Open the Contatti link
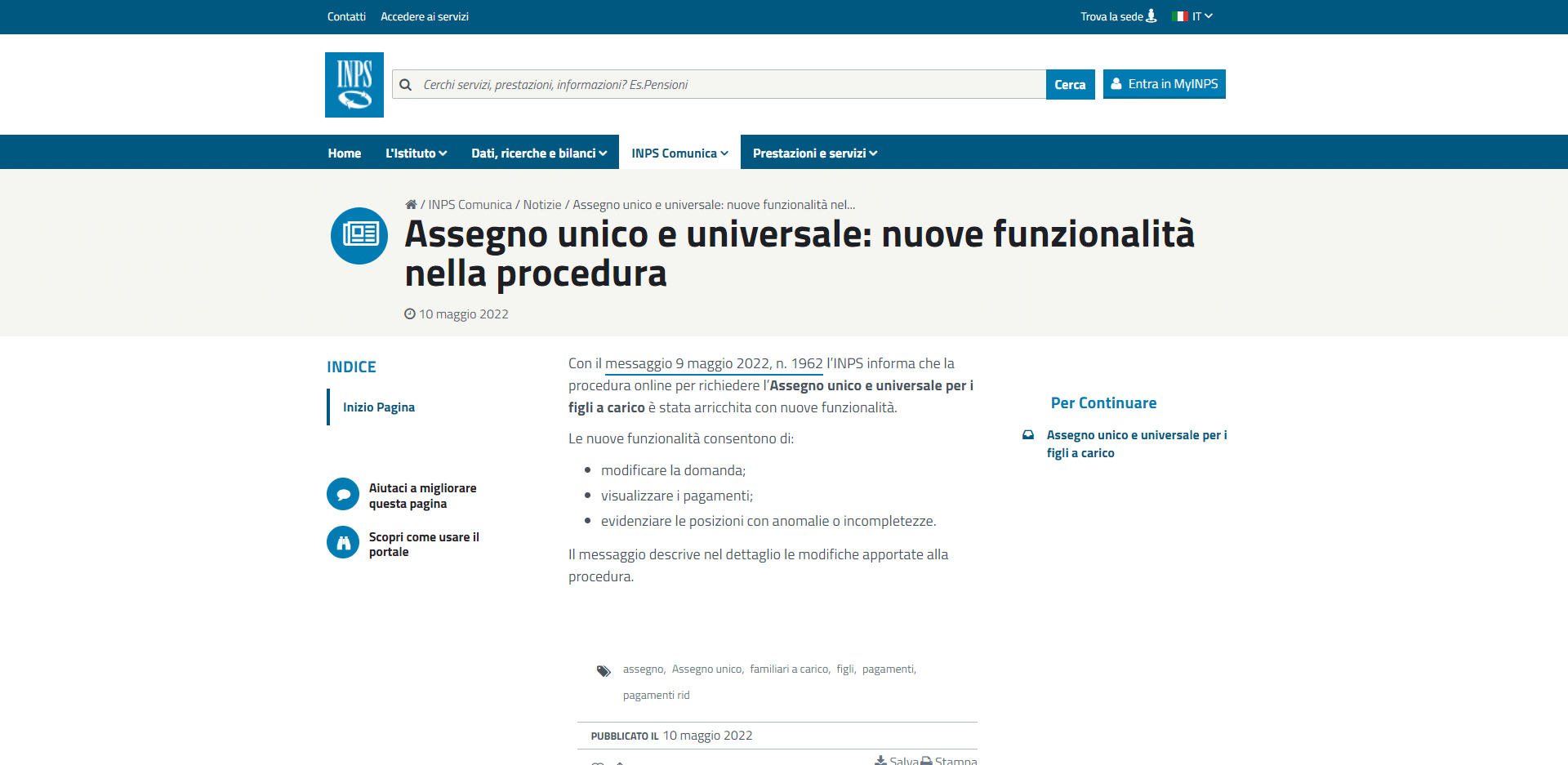This screenshot has width=1568, height=765. coord(346,16)
